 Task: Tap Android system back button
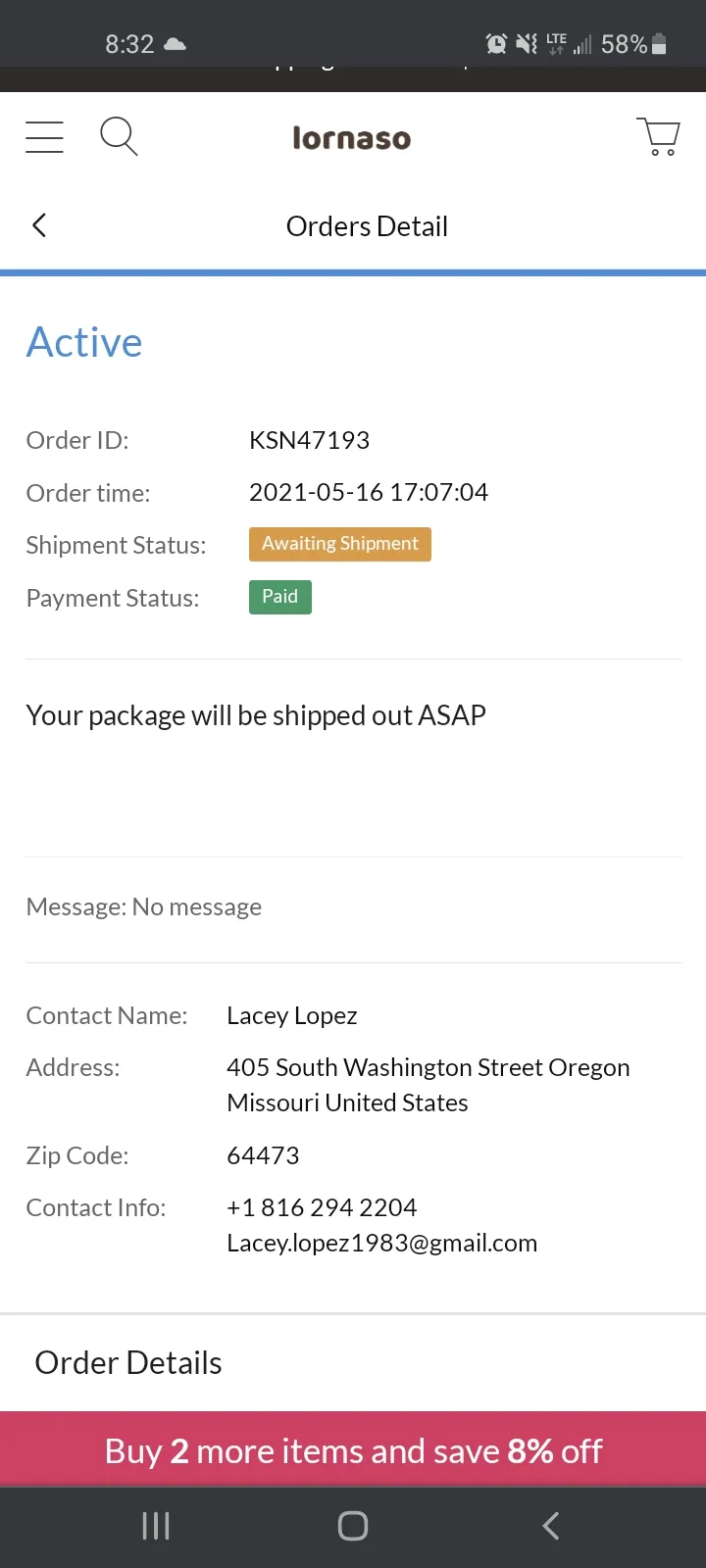(x=551, y=1525)
